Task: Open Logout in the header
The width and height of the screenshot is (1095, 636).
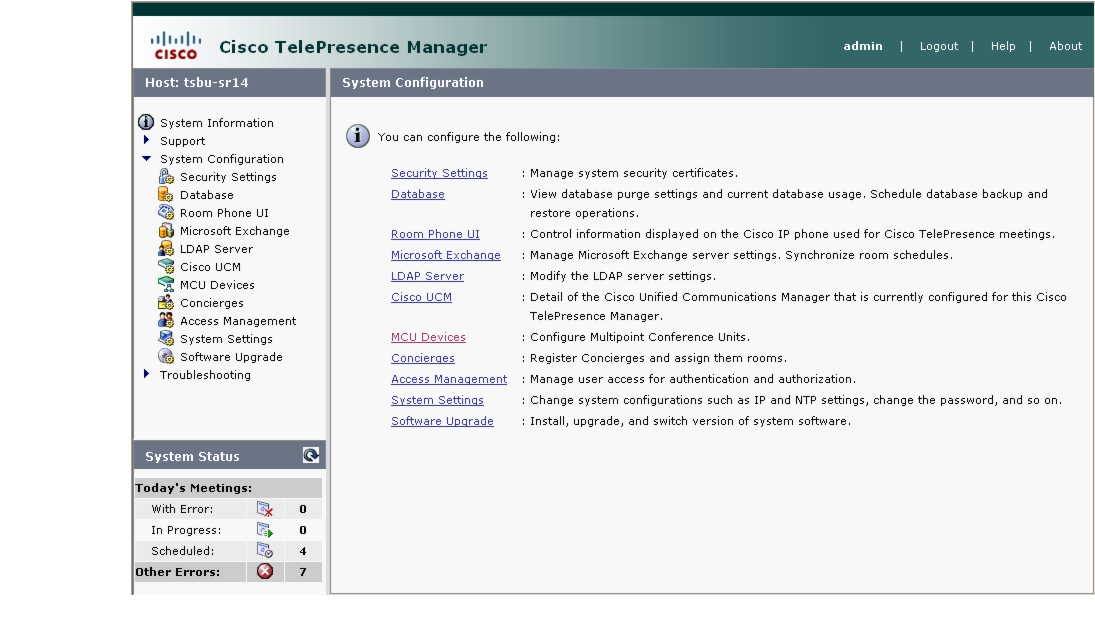Action: [x=939, y=46]
